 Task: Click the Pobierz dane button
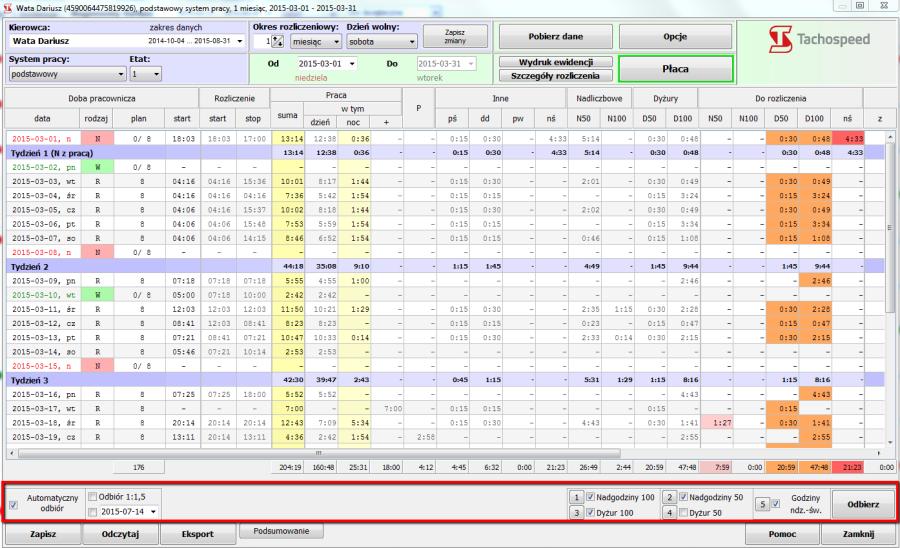[556, 37]
